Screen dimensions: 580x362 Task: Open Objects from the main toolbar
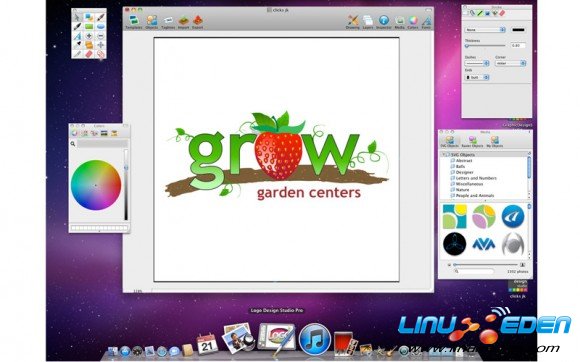pyautogui.click(x=151, y=22)
